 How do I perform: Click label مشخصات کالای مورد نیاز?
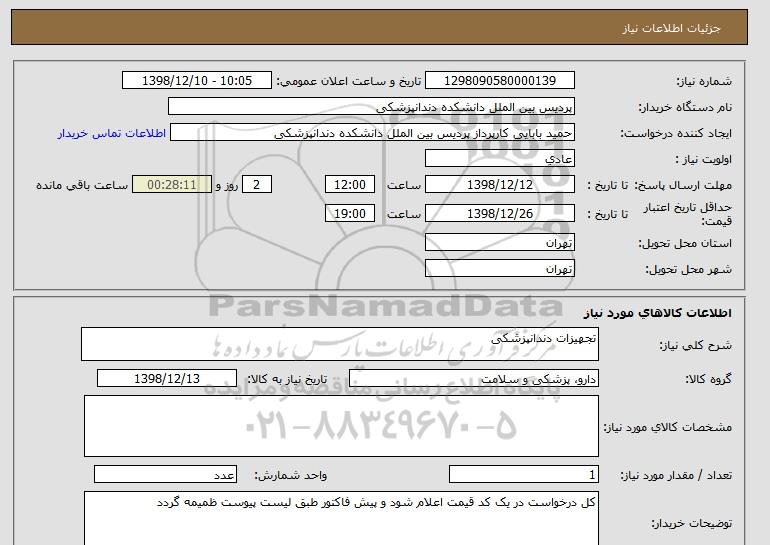point(667,427)
